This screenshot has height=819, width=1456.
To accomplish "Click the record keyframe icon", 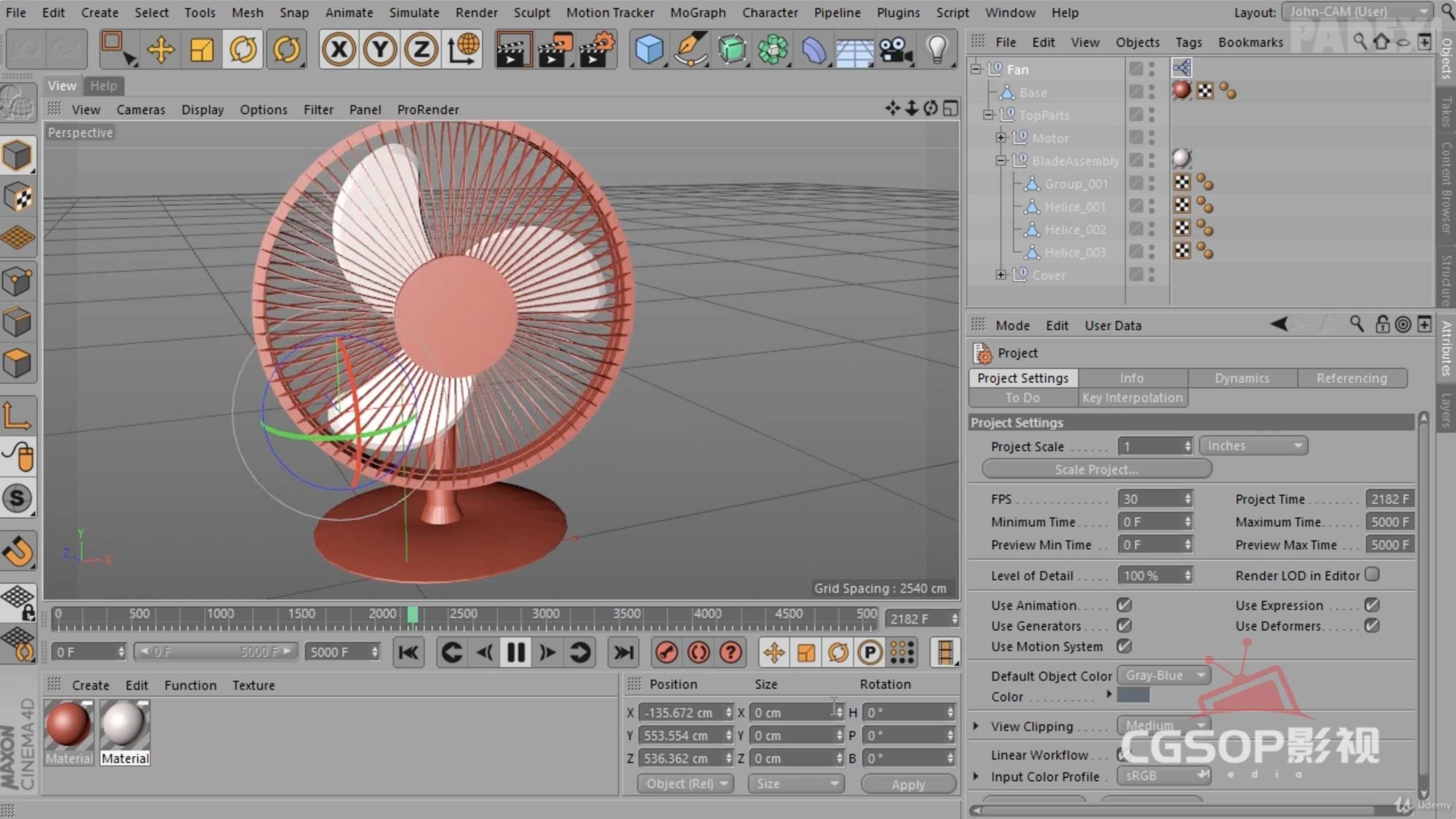I will [x=665, y=652].
